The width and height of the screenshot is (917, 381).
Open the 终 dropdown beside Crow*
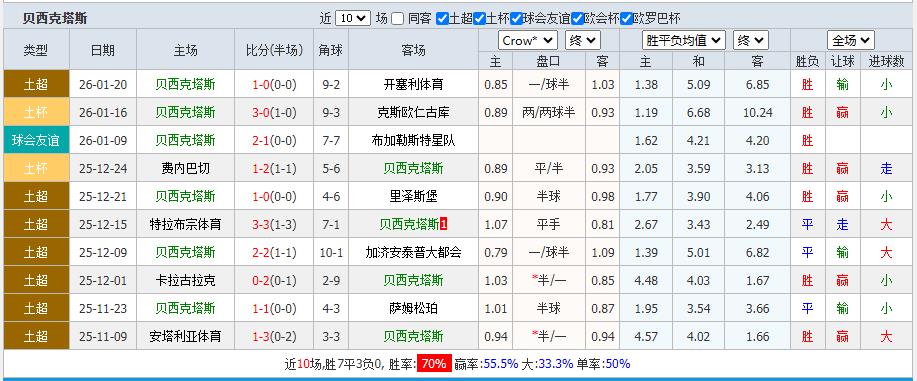point(583,40)
